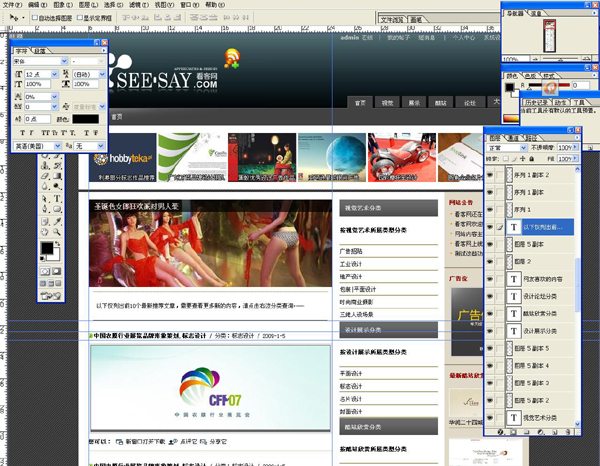Viewport: 600px width, 466px height.
Task: Open the font size dropdown
Action: coord(54,74)
